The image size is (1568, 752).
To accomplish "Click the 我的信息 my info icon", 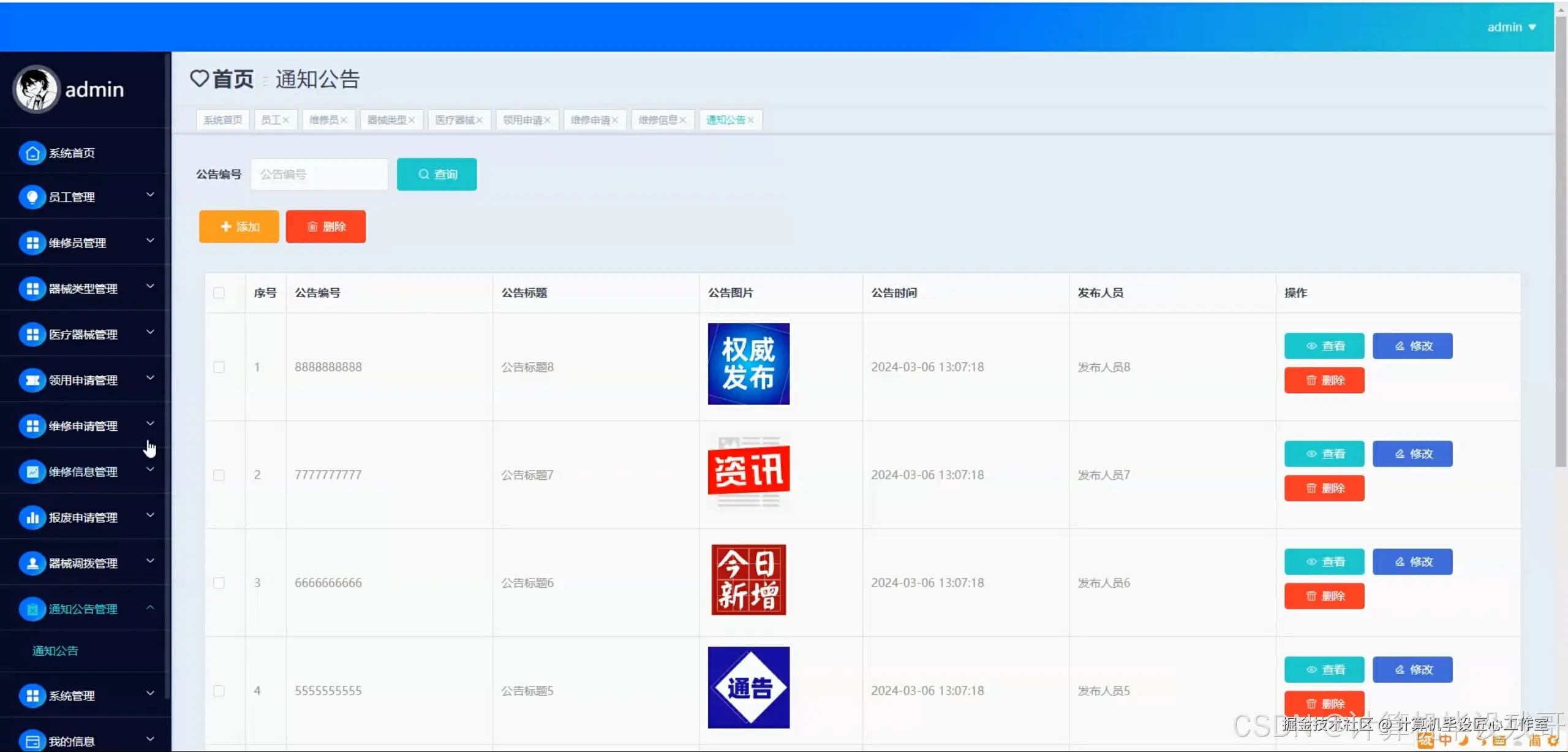I will (x=32, y=740).
